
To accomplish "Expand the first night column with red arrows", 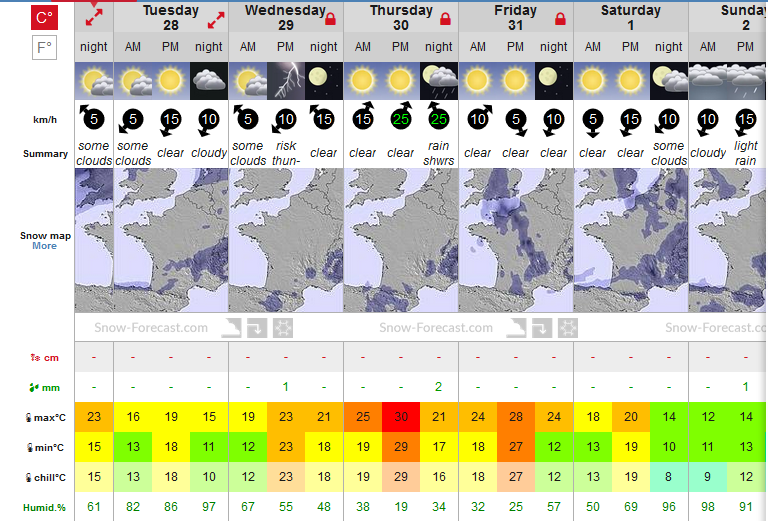I will [94, 17].
